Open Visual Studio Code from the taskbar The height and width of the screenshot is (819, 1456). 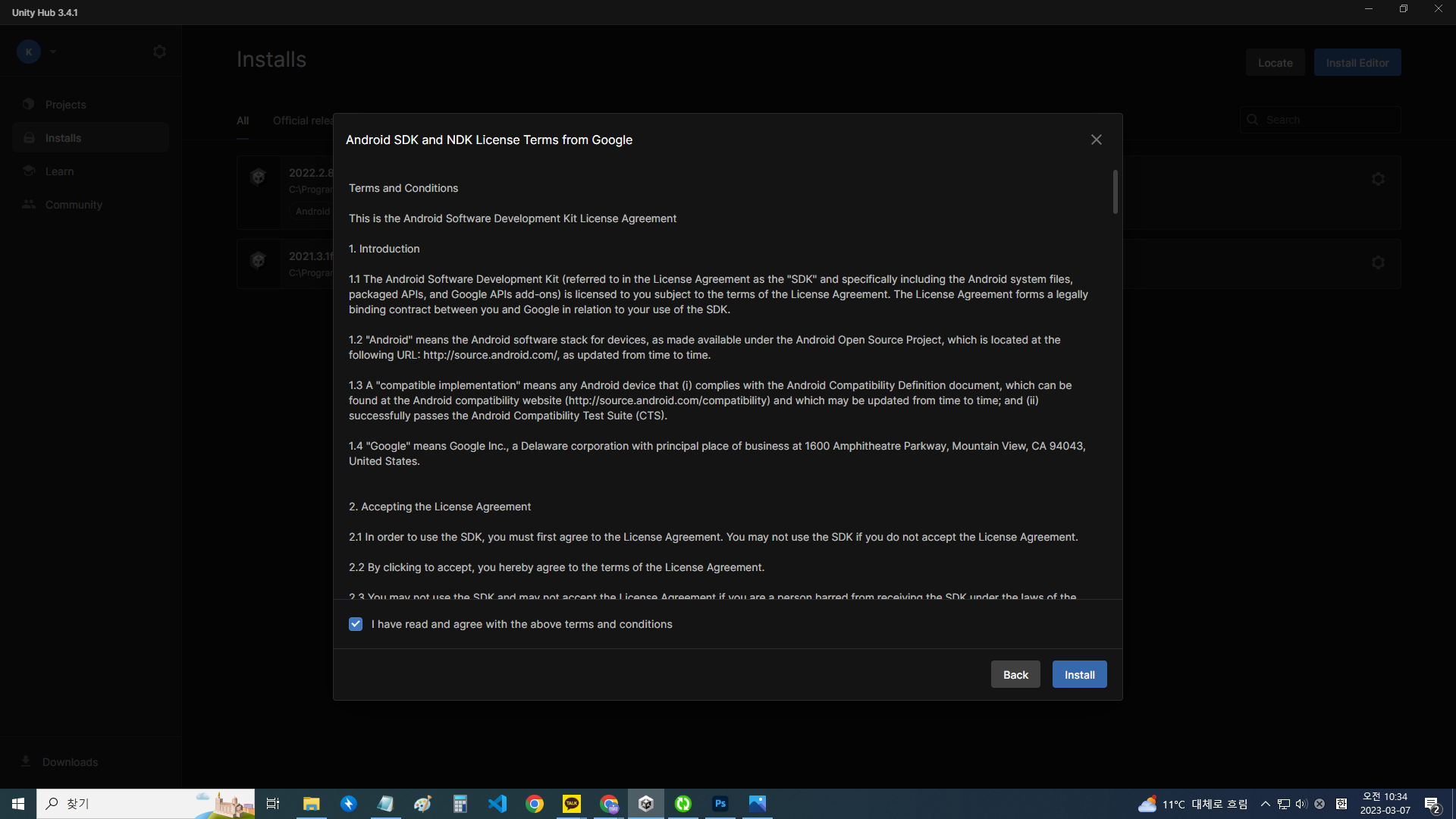pyautogui.click(x=497, y=804)
